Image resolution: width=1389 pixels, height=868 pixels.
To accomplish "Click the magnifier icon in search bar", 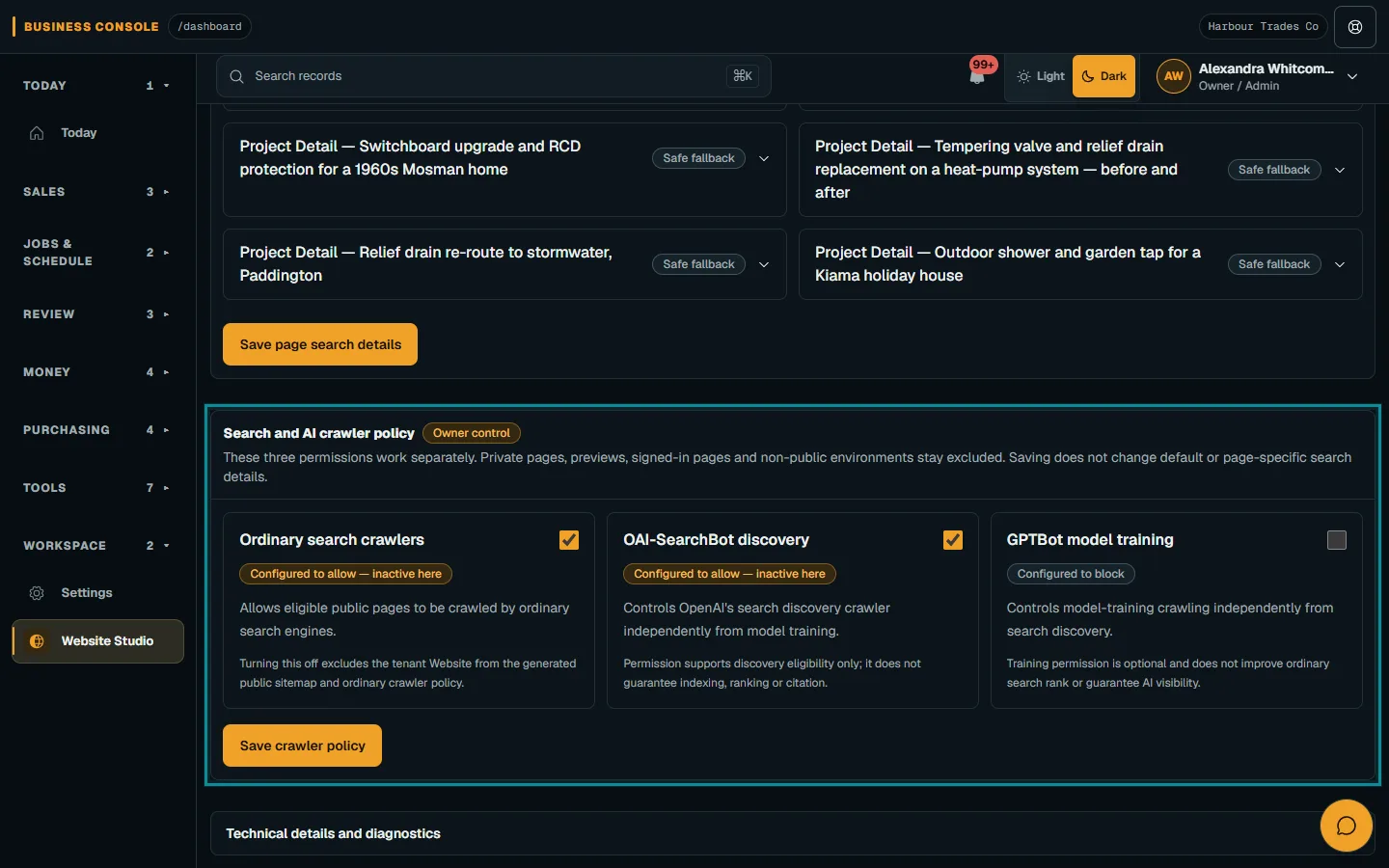I will [x=236, y=76].
